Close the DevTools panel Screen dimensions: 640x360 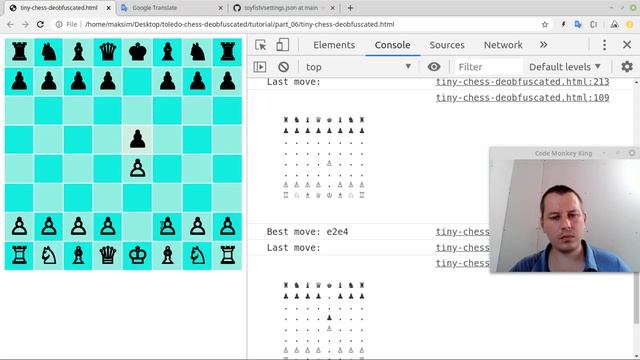click(x=627, y=45)
